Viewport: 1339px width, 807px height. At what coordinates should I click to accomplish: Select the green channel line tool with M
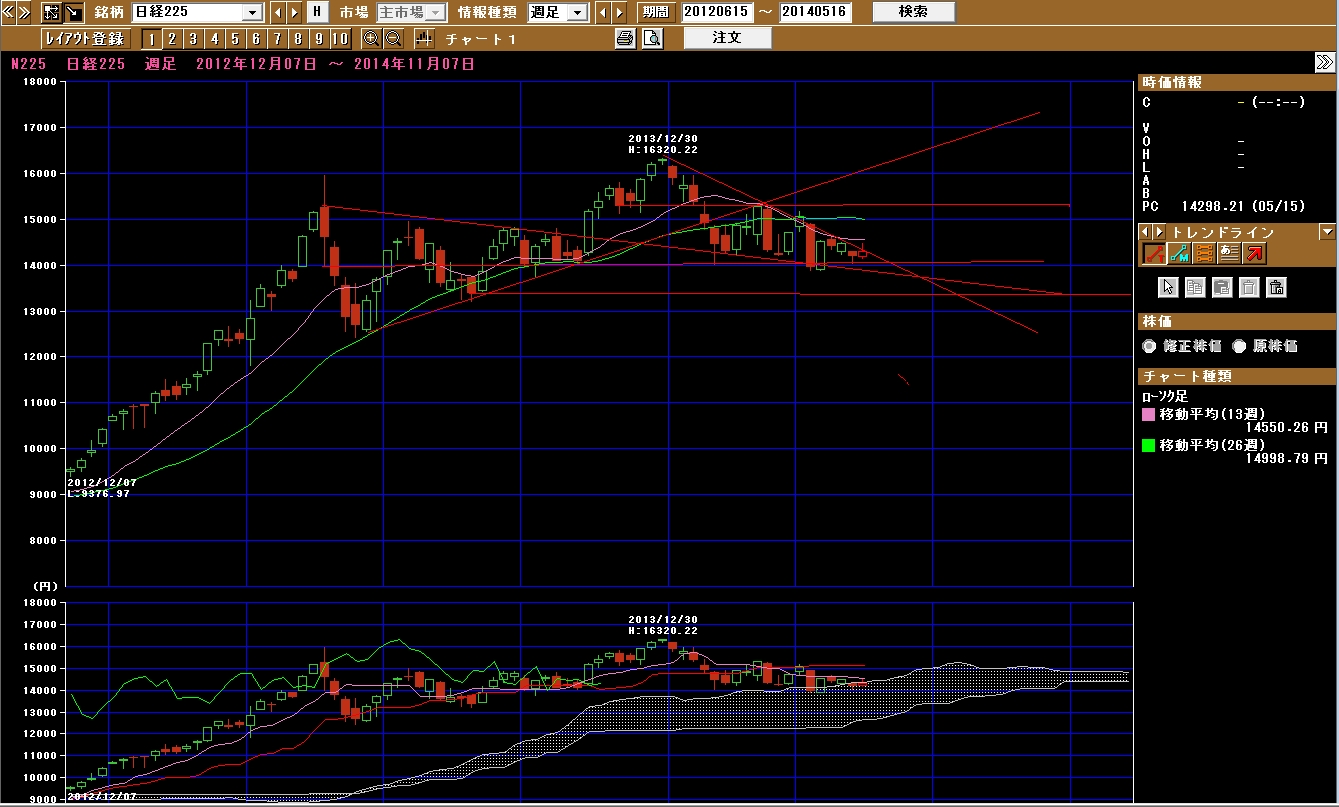point(1179,254)
